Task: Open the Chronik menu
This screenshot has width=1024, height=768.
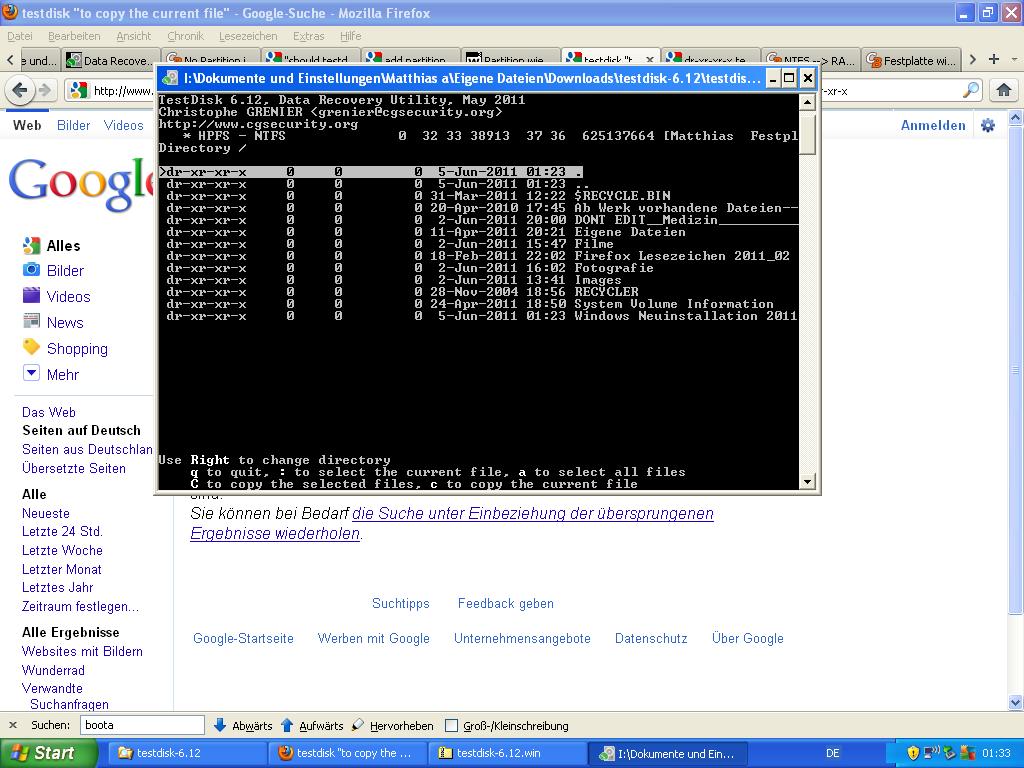Action: (185, 37)
